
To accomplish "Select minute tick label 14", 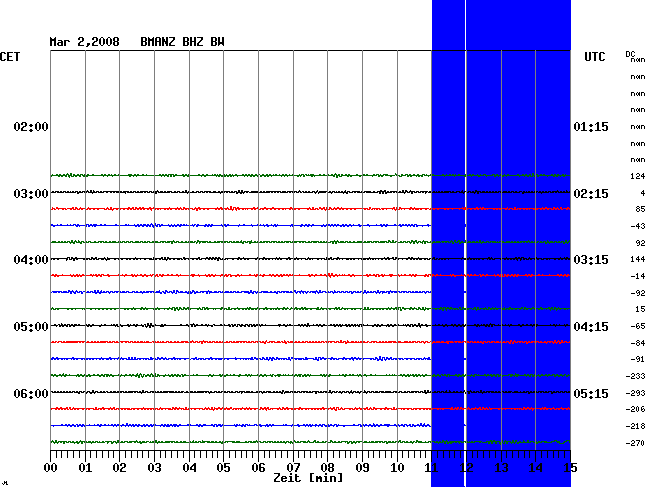I will 536,468.
